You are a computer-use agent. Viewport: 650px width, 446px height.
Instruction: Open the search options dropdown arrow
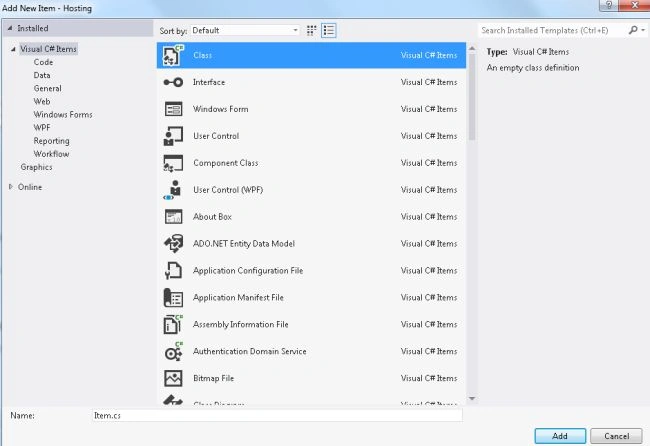(x=643, y=30)
